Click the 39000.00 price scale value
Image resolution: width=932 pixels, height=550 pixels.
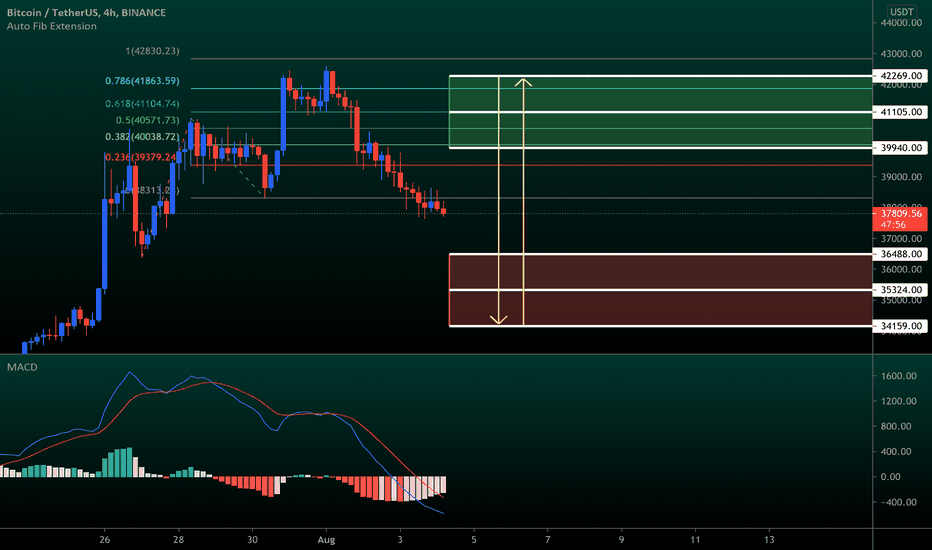coord(901,177)
